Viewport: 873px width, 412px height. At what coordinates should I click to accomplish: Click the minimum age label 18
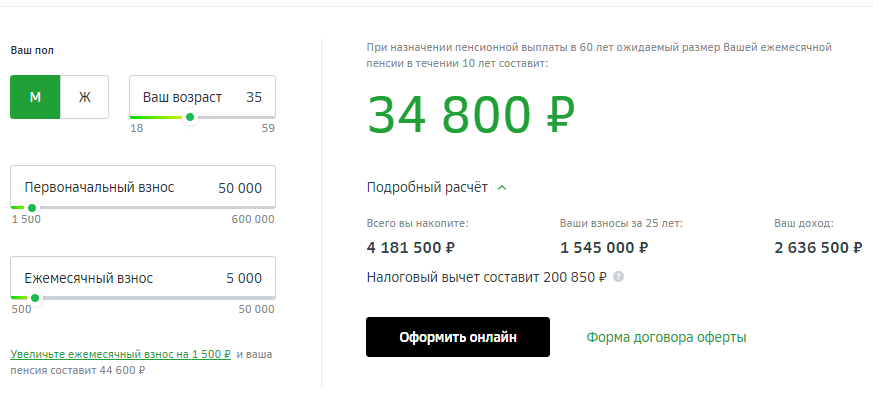click(x=136, y=128)
